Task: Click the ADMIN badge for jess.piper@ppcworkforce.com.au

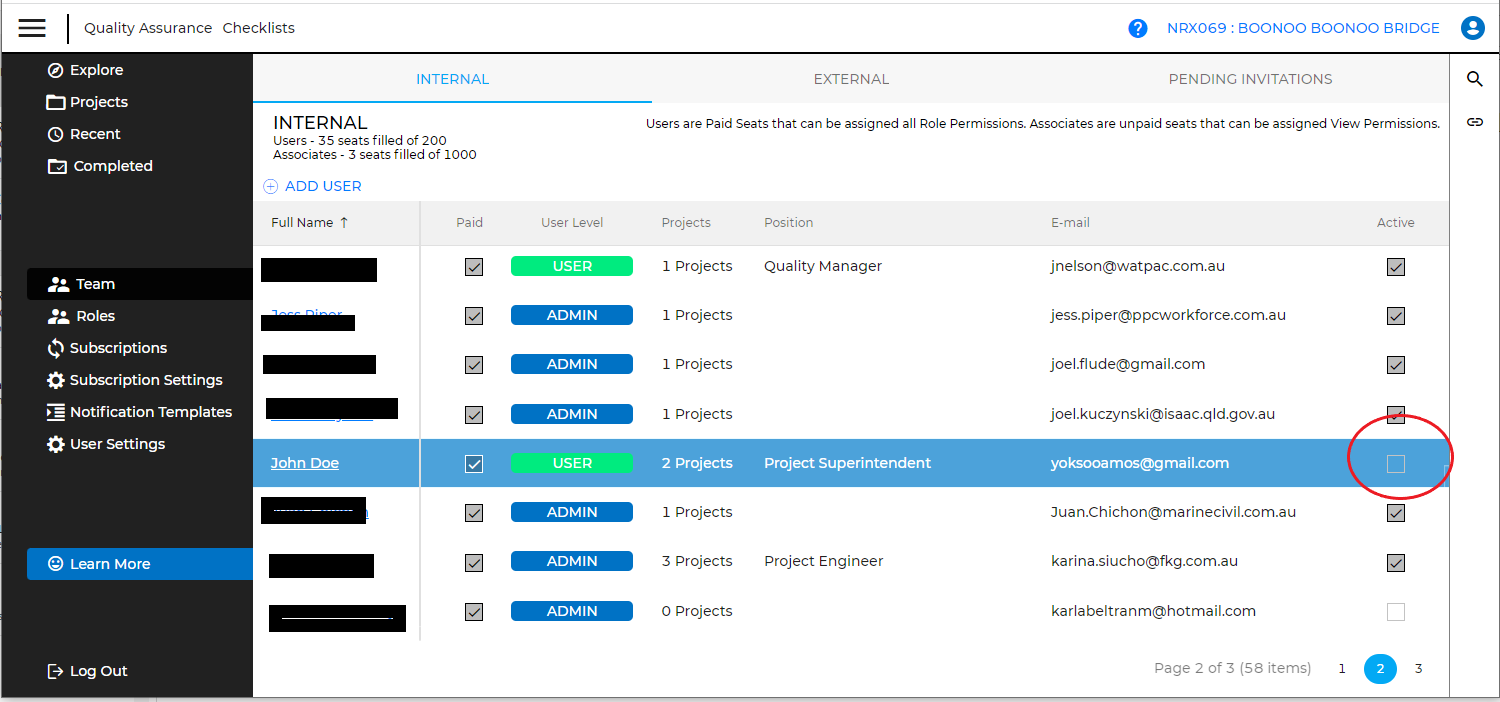Action: [x=572, y=315]
